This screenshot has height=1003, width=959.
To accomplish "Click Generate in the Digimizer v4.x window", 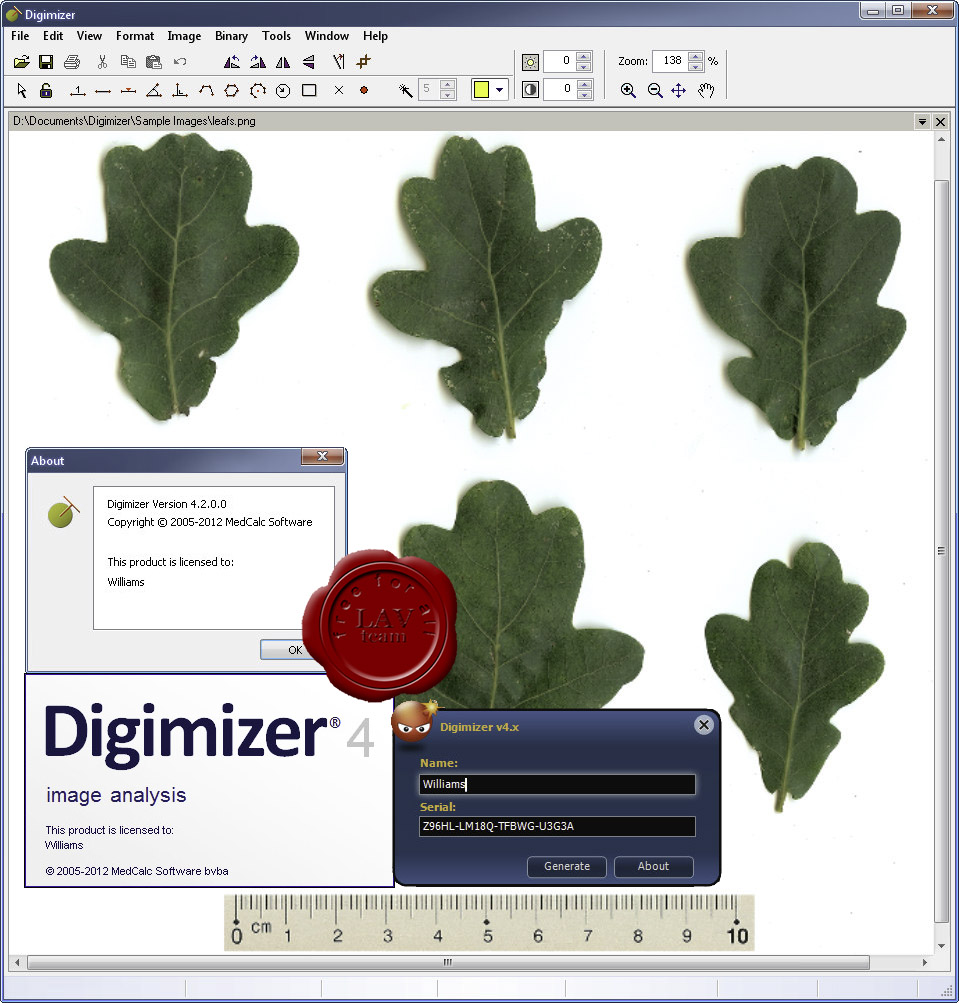I will pos(567,866).
